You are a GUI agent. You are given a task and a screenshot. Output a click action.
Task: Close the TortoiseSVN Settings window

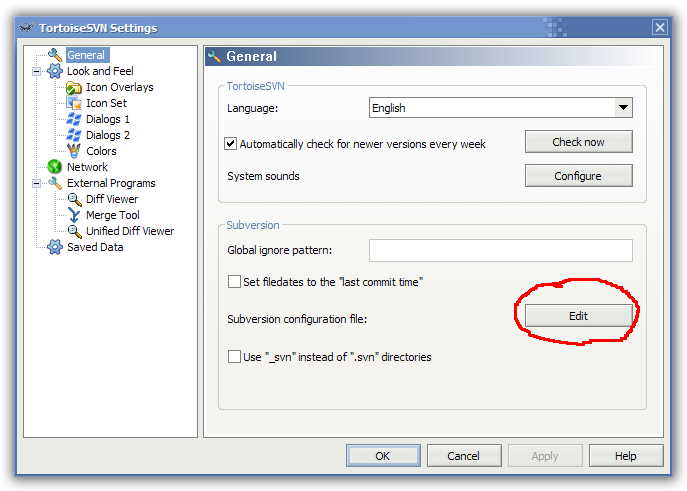[x=660, y=27]
